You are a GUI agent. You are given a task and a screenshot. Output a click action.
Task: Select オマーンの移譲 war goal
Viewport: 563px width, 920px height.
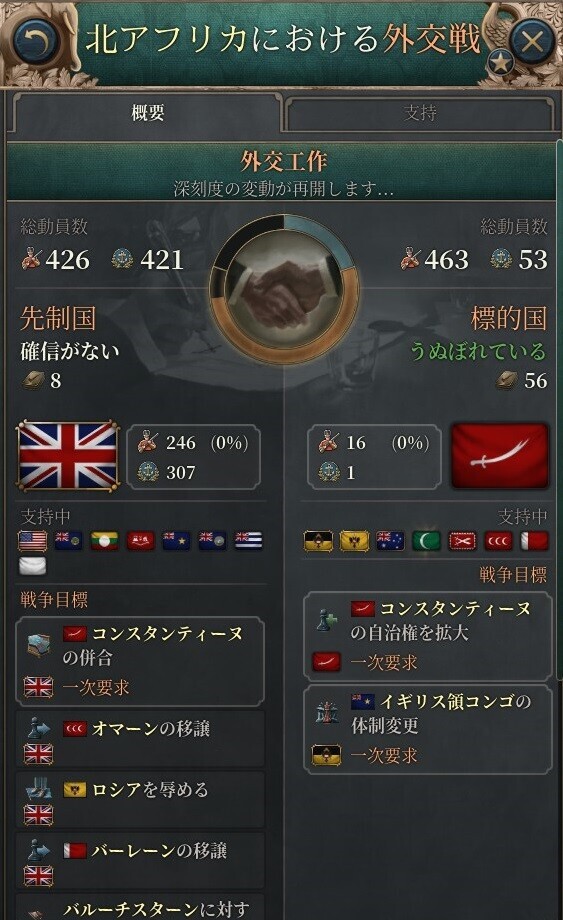(140, 739)
